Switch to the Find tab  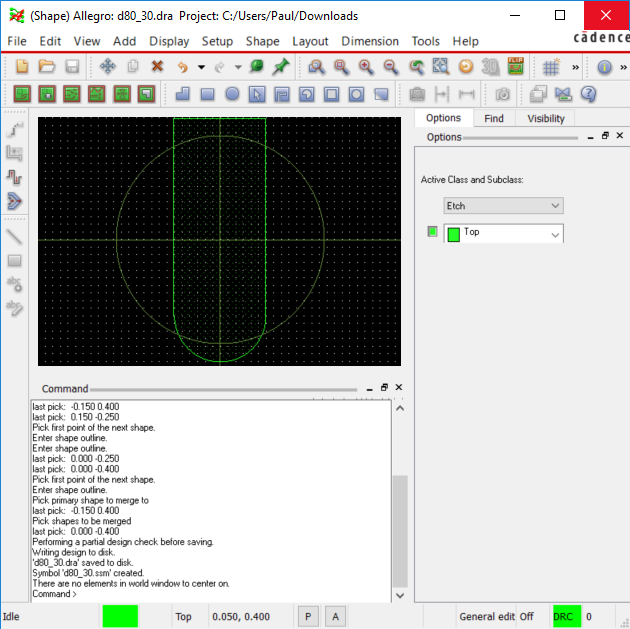pyautogui.click(x=494, y=118)
